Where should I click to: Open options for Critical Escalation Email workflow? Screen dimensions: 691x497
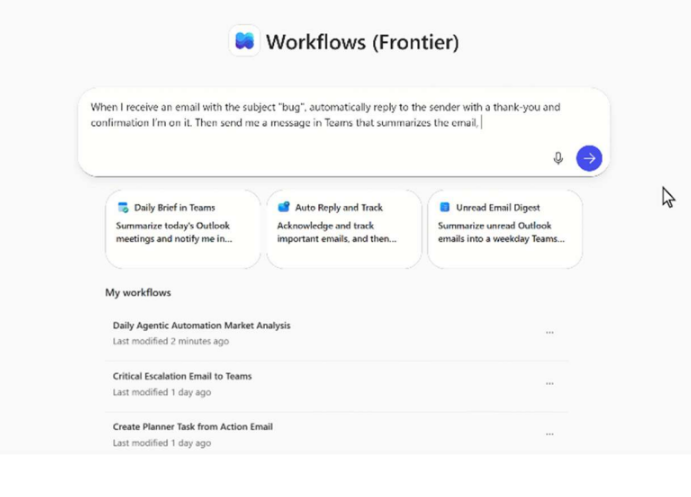(x=549, y=383)
